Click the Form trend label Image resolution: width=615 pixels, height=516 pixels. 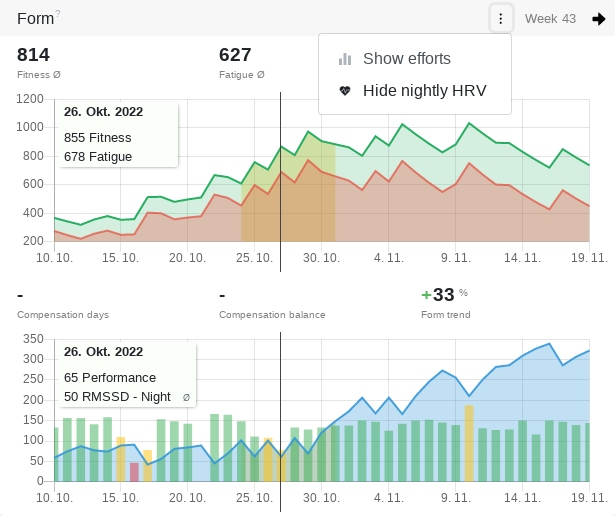point(446,314)
